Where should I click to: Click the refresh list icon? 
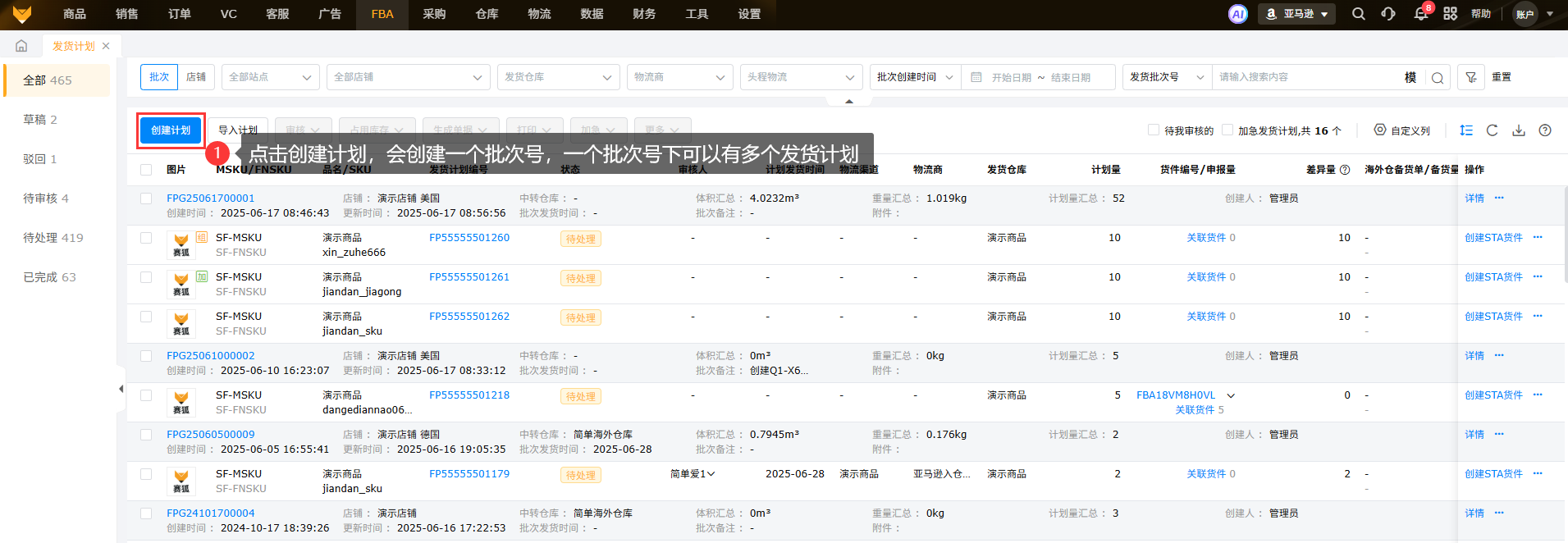click(1492, 130)
